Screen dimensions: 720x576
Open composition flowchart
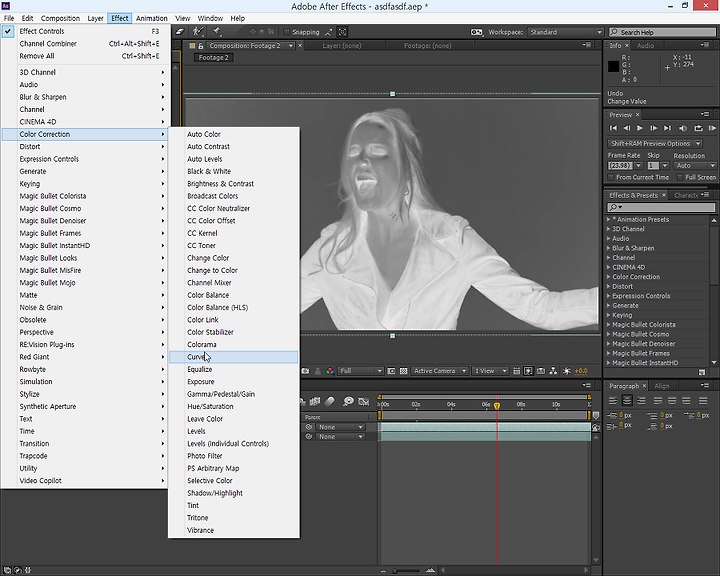[x=553, y=371]
